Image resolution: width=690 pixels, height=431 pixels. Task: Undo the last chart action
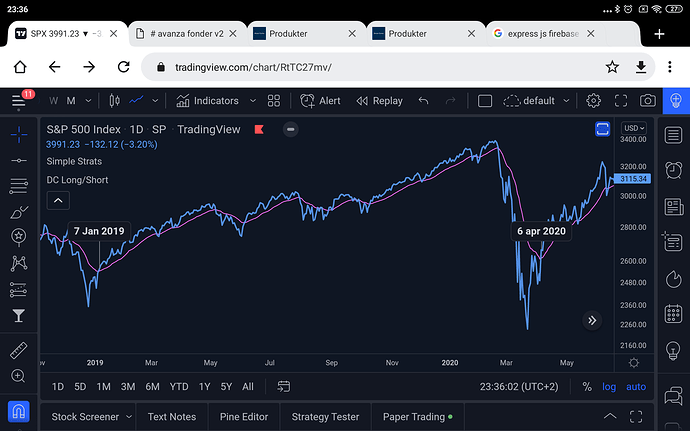[x=423, y=101]
